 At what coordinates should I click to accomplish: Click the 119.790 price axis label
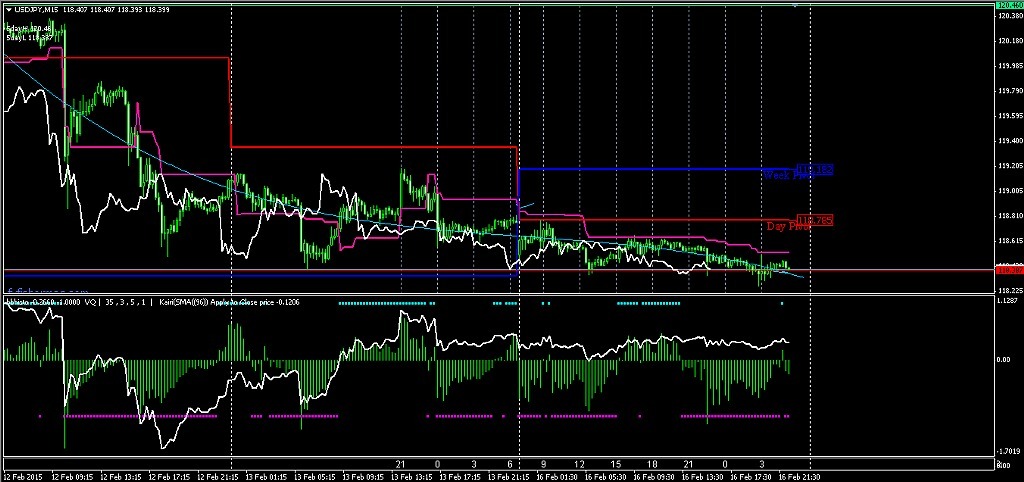tap(1009, 91)
